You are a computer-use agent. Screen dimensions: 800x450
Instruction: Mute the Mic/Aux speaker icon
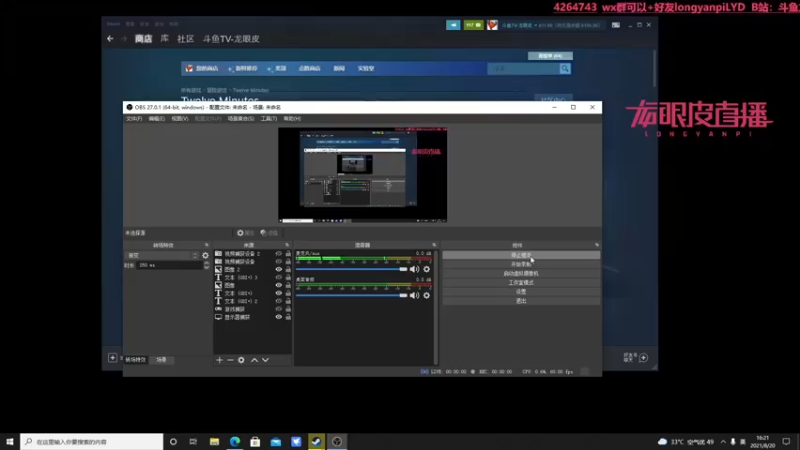pos(414,269)
